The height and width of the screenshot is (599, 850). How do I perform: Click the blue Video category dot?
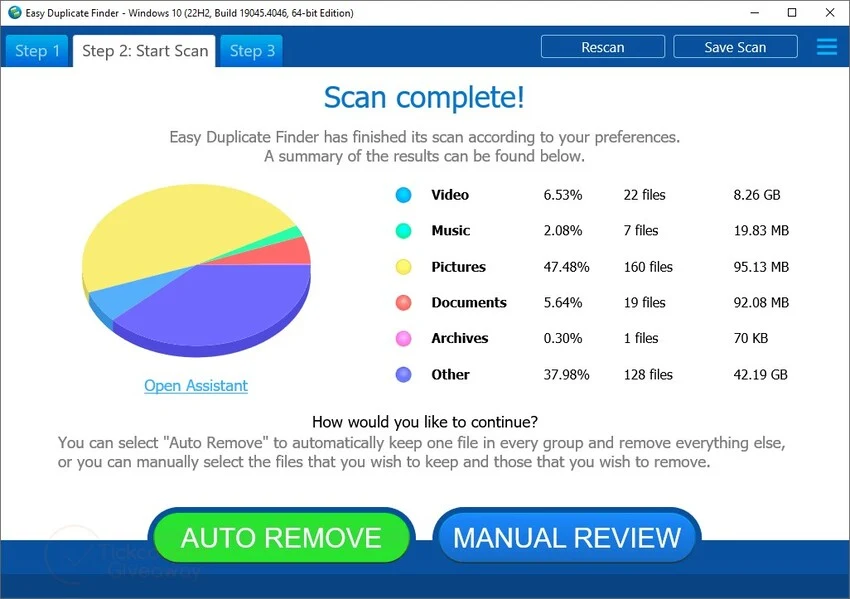point(403,195)
